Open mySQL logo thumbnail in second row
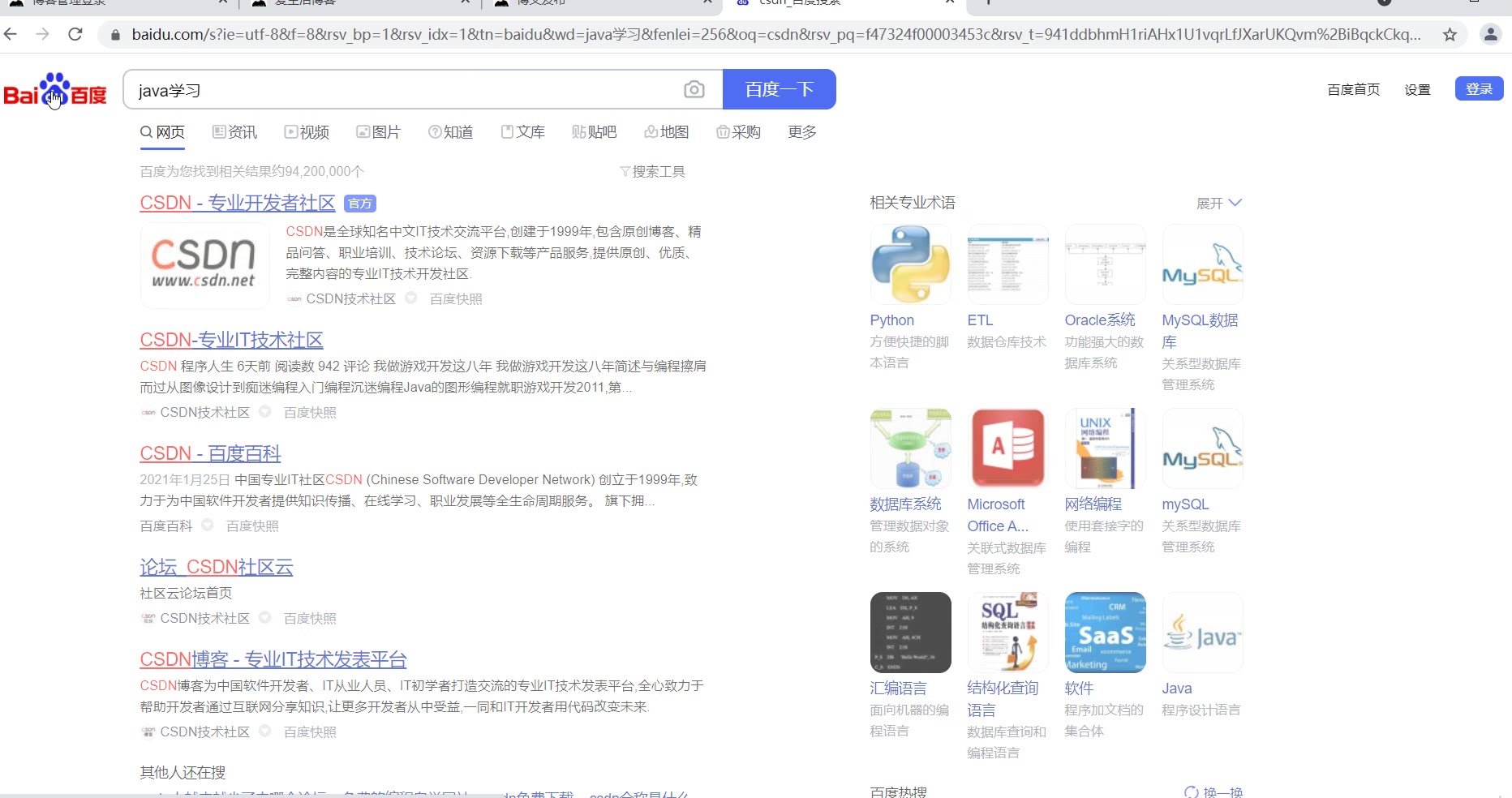 [x=1202, y=448]
